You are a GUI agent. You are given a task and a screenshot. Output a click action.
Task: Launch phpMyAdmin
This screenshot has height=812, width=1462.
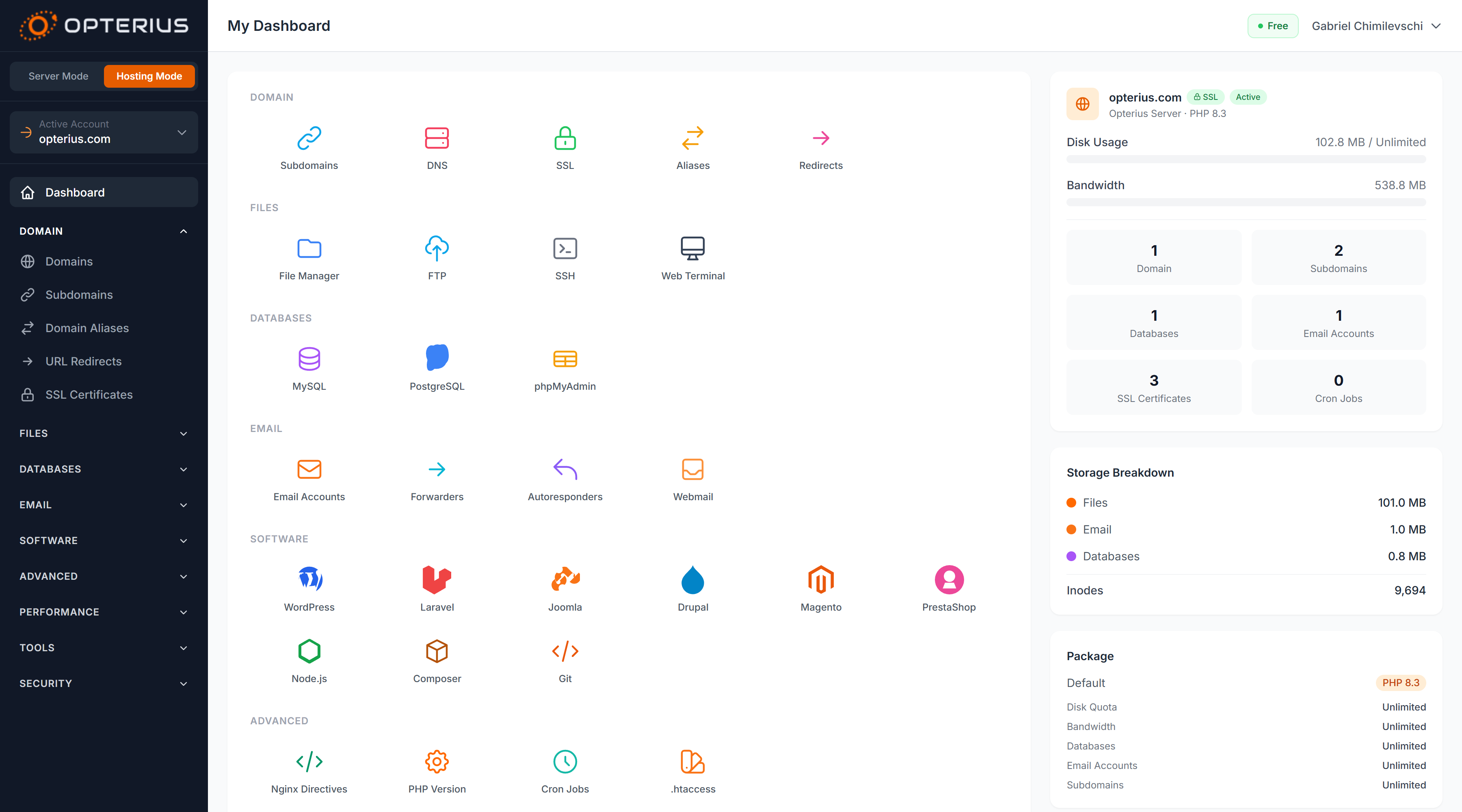click(x=565, y=369)
